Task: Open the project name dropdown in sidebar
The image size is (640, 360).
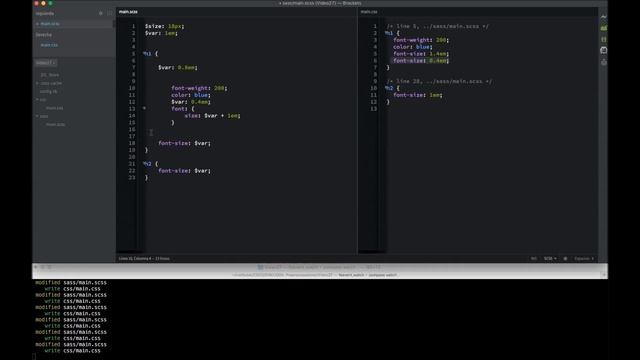Action: [45, 63]
